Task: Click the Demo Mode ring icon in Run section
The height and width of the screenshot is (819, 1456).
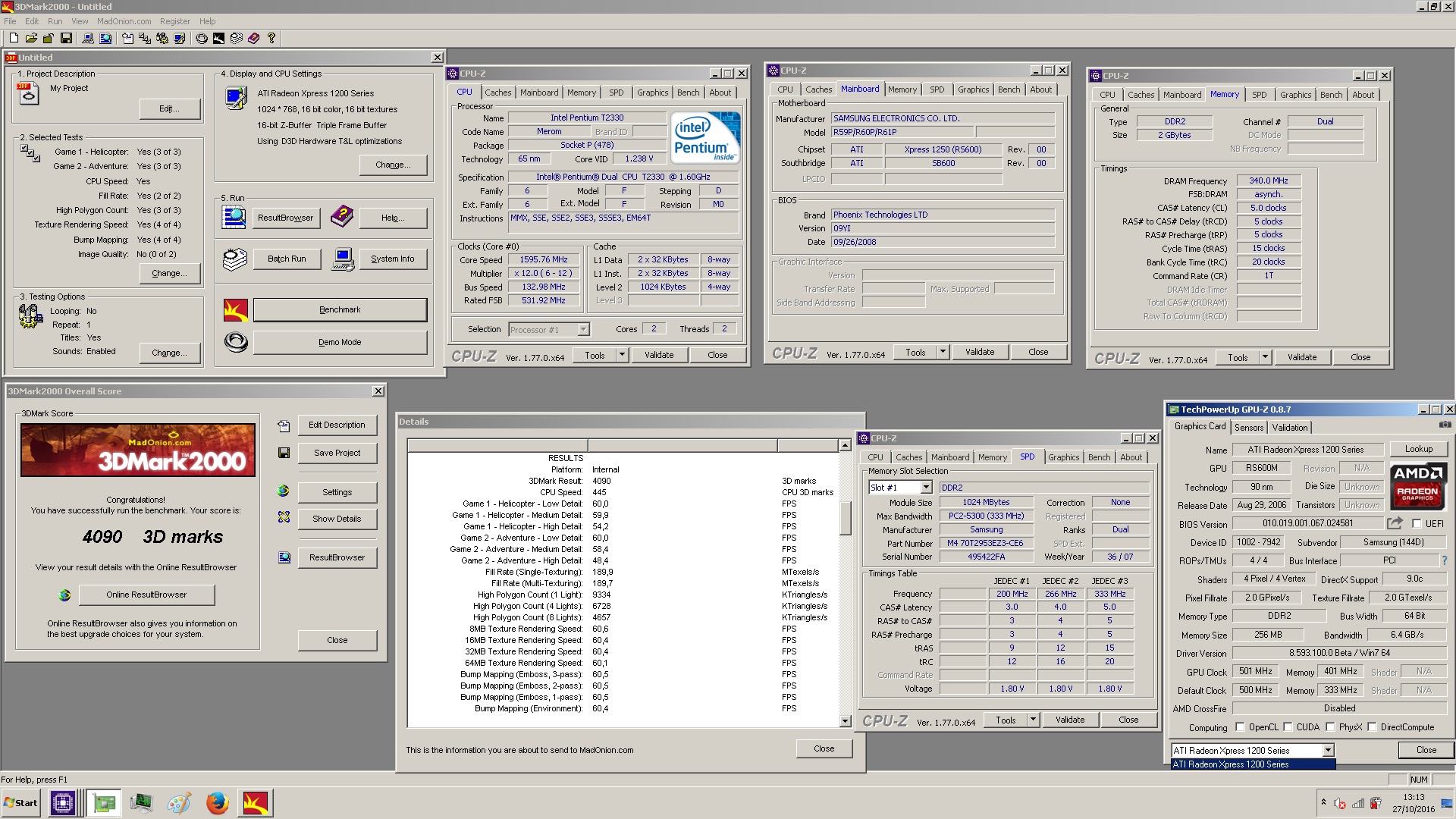Action: tap(236, 343)
